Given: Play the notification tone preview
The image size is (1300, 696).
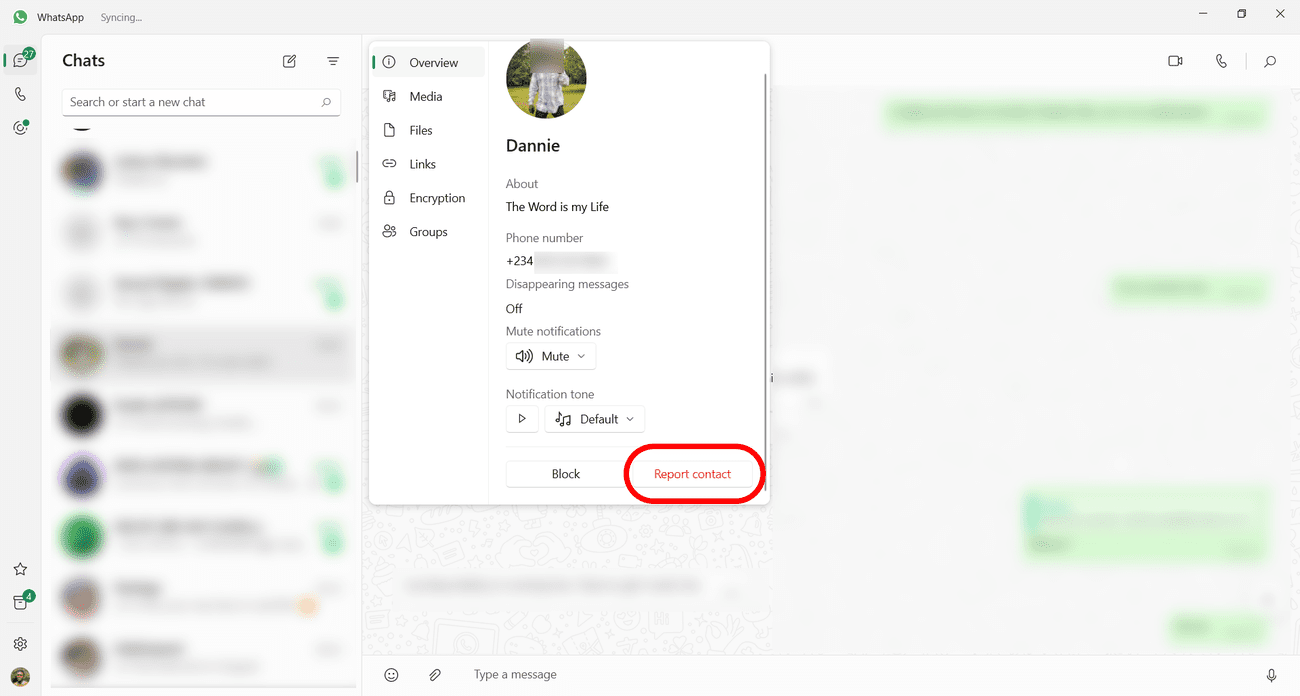Looking at the screenshot, I should (x=522, y=419).
